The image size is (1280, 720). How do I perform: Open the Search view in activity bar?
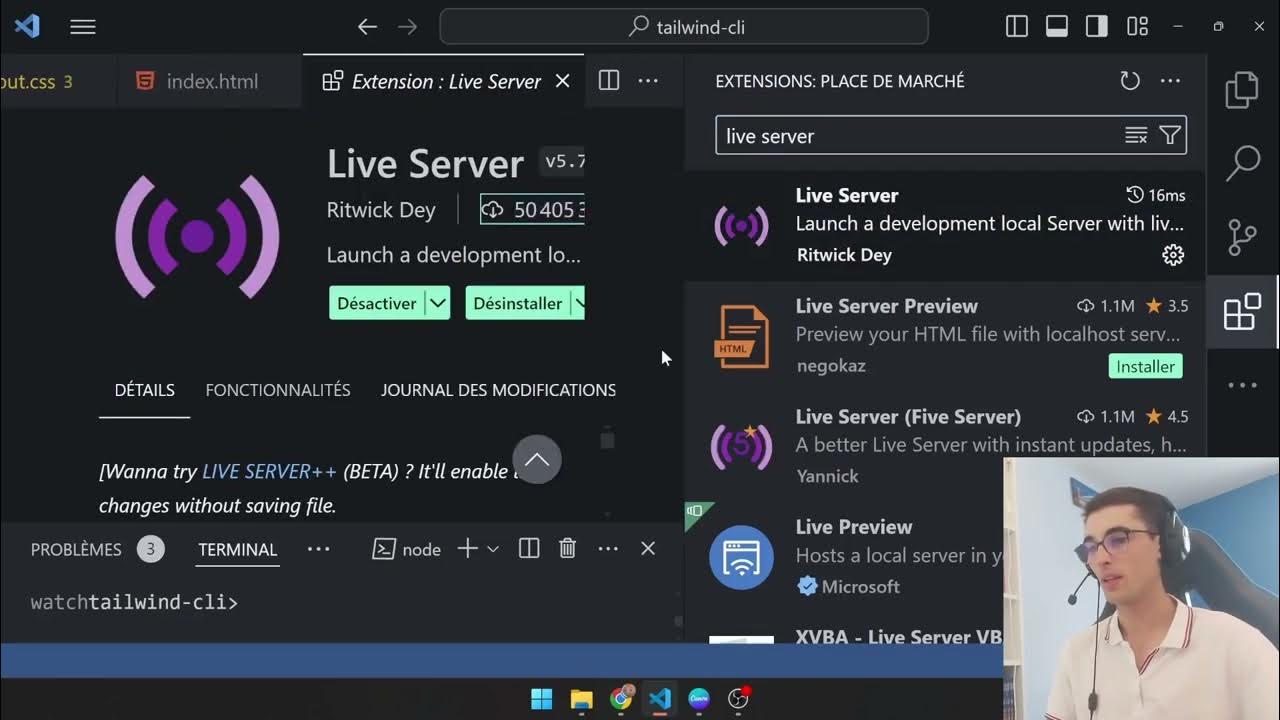[1242, 164]
